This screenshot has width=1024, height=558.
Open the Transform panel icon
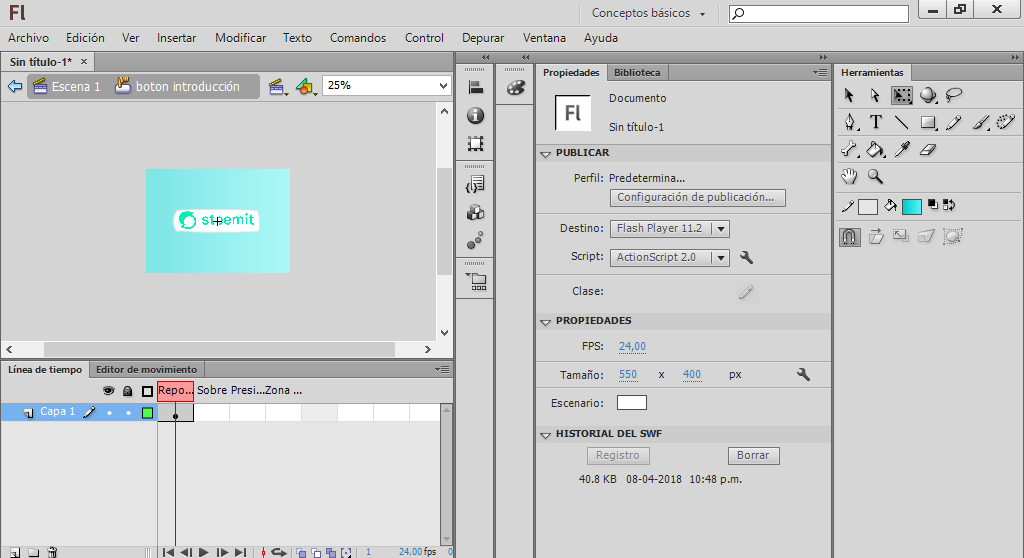click(x=475, y=144)
